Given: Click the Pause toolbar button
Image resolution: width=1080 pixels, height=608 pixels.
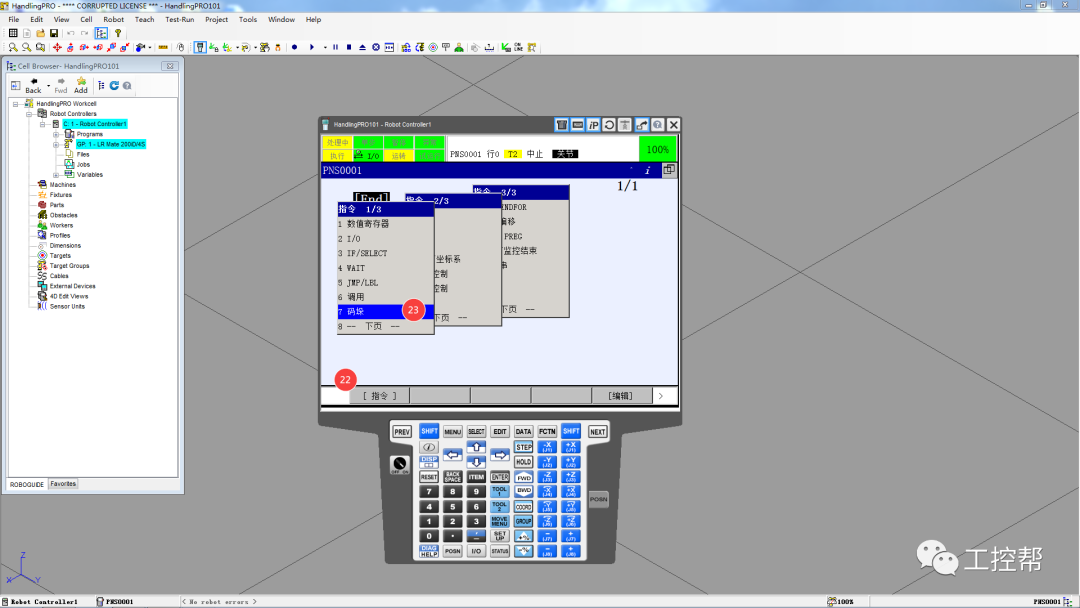Looking at the screenshot, I should 335,48.
